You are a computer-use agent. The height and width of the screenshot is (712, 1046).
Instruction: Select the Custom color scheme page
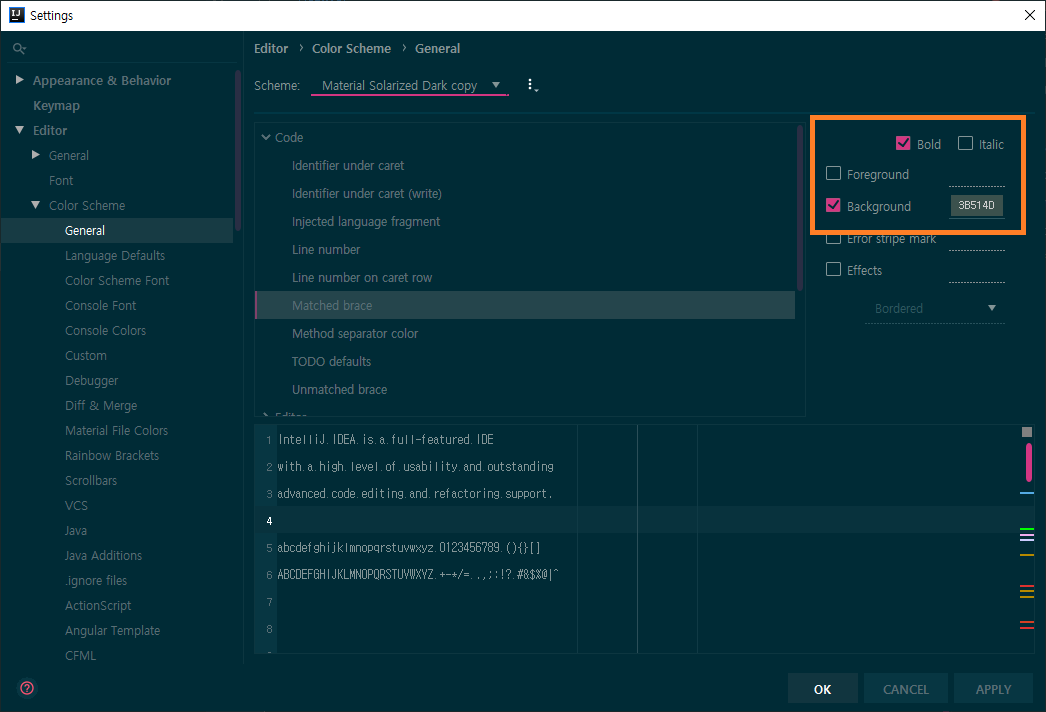click(x=85, y=356)
